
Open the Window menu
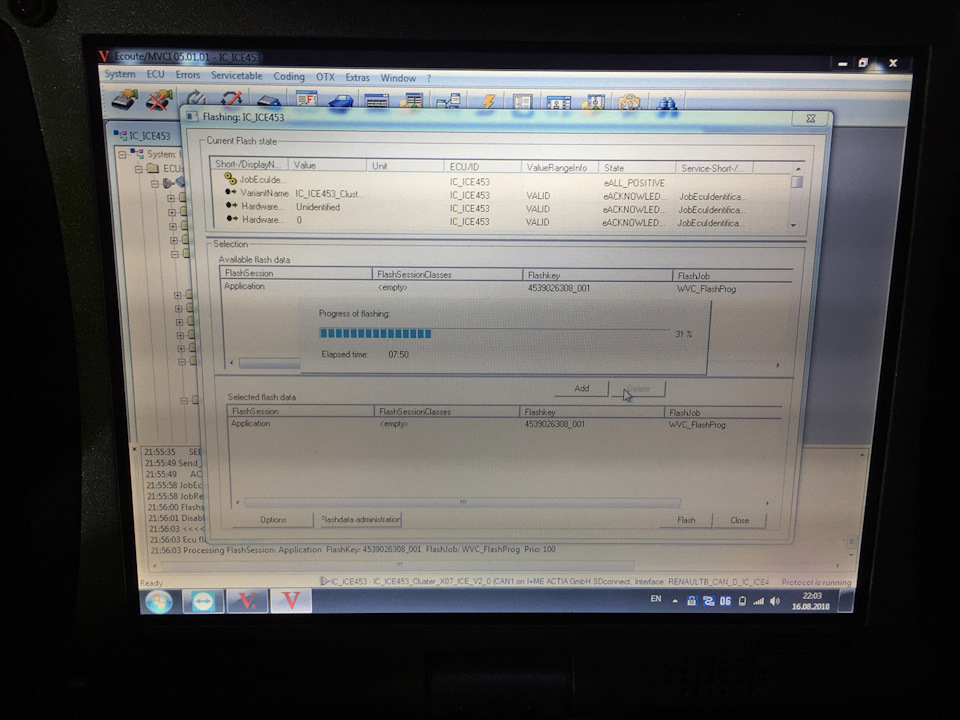point(398,78)
